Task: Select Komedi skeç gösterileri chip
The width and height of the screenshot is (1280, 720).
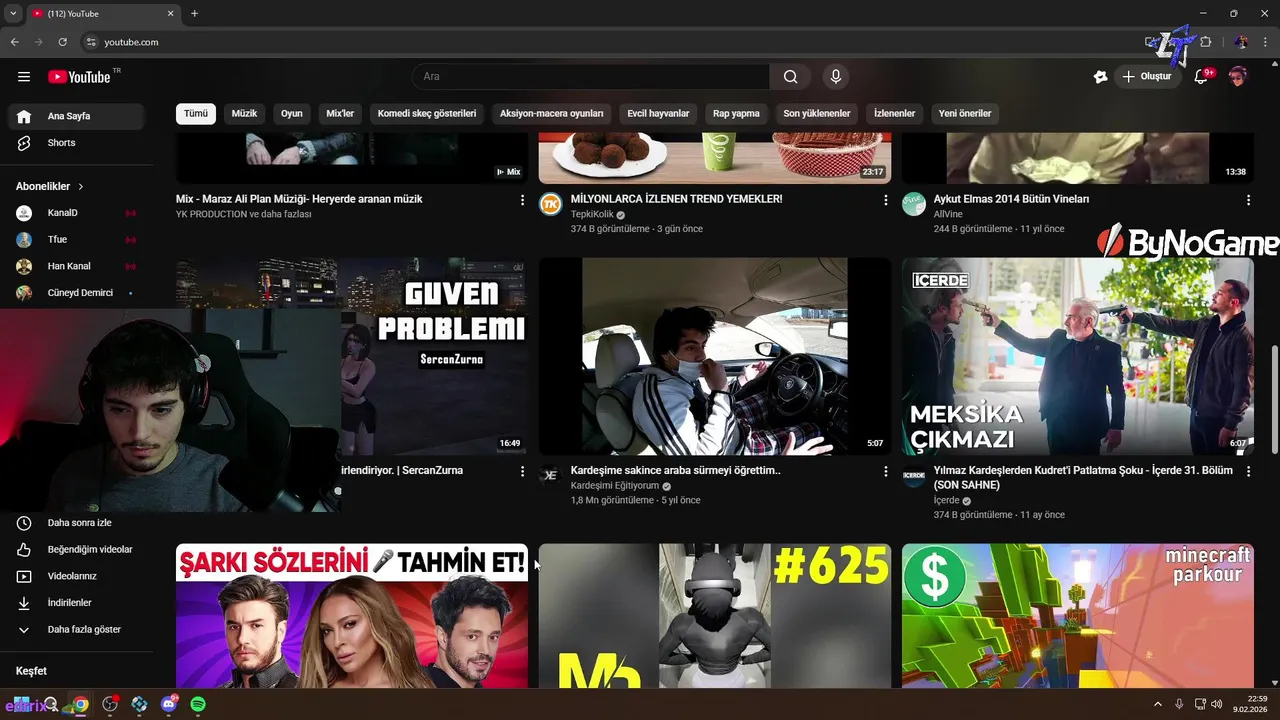Action: click(427, 114)
